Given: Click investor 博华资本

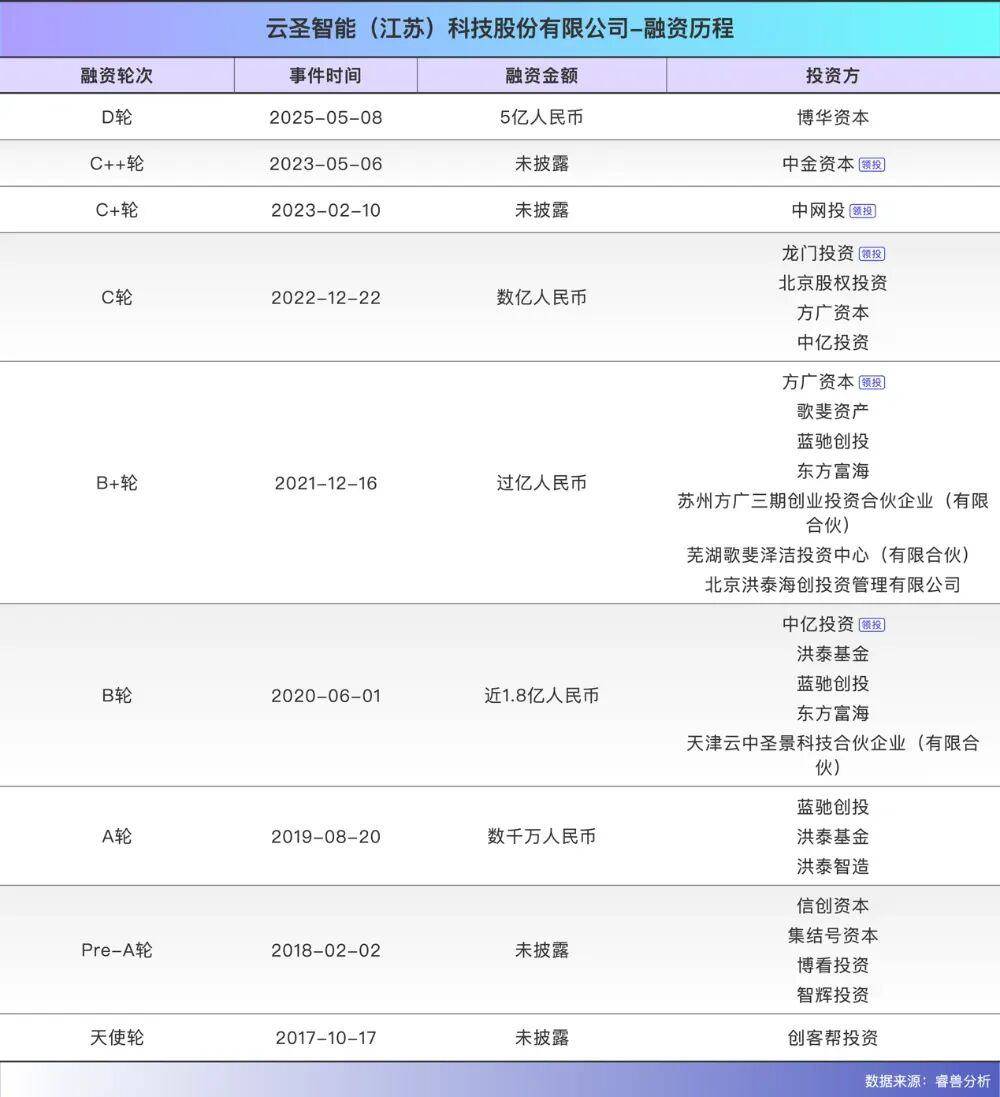Looking at the screenshot, I should click(x=833, y=117).
